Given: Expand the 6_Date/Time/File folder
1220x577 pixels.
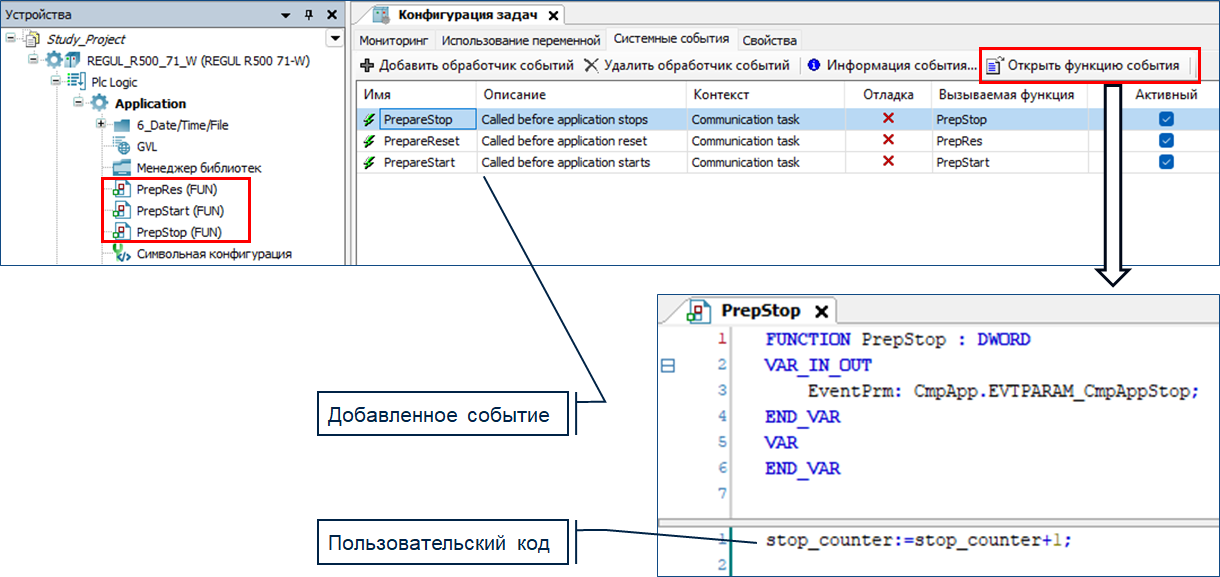Looking at the screenshot, I should click(101, 124).
